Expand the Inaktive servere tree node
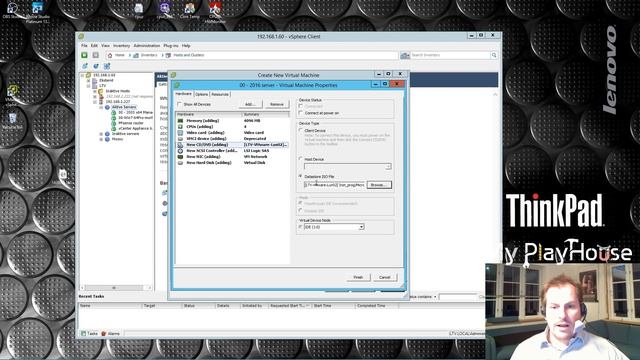The image size is (640, 360). point(101,134)
